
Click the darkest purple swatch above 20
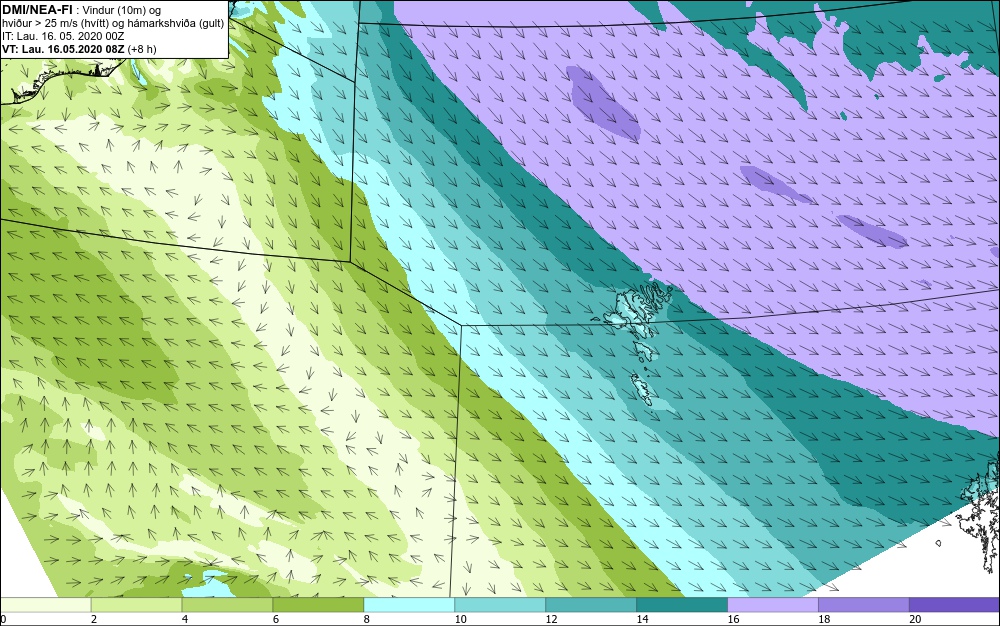click(x=954, y=604)
